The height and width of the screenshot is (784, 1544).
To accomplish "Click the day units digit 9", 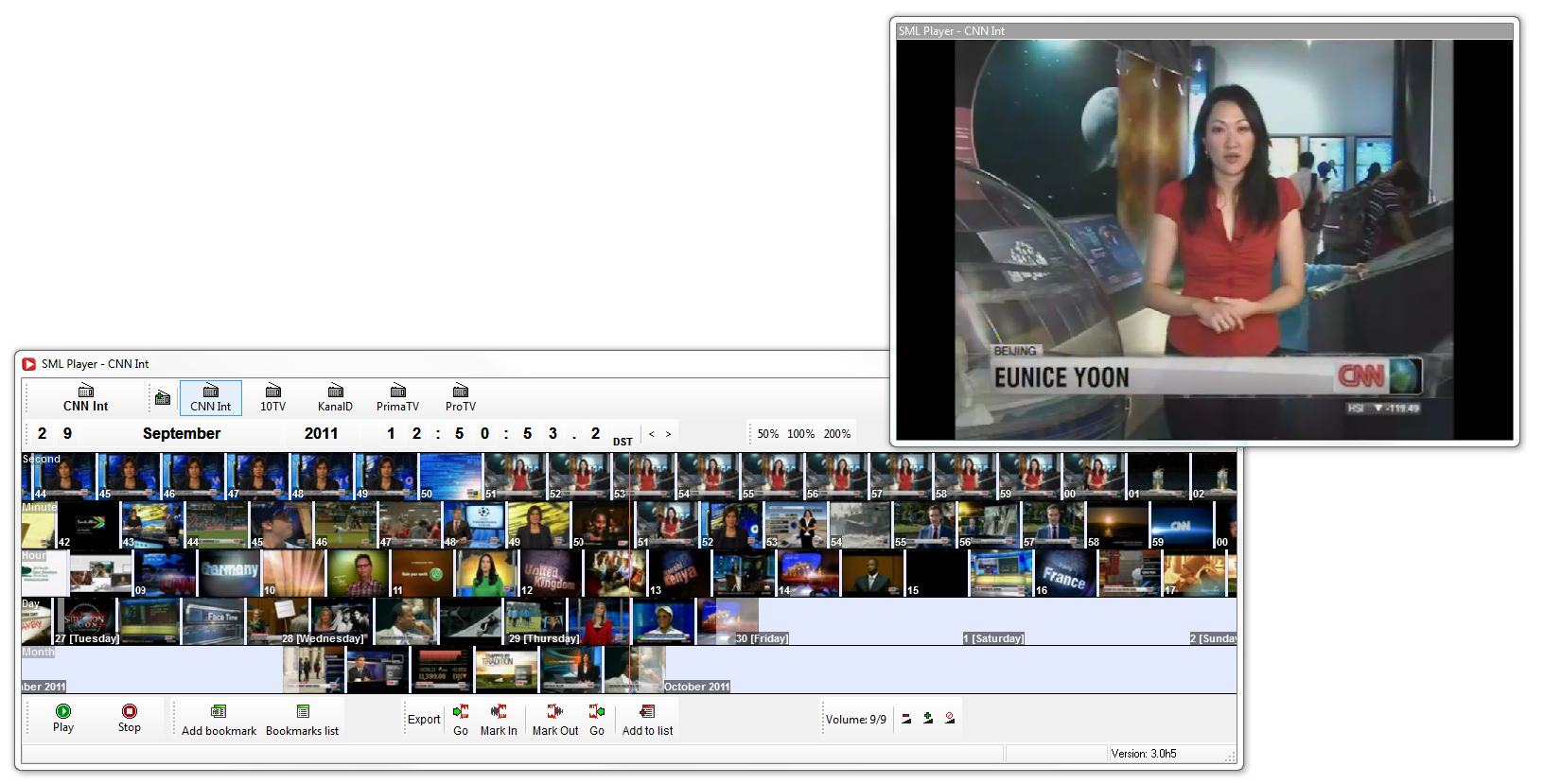I will (x=67, y=433).
